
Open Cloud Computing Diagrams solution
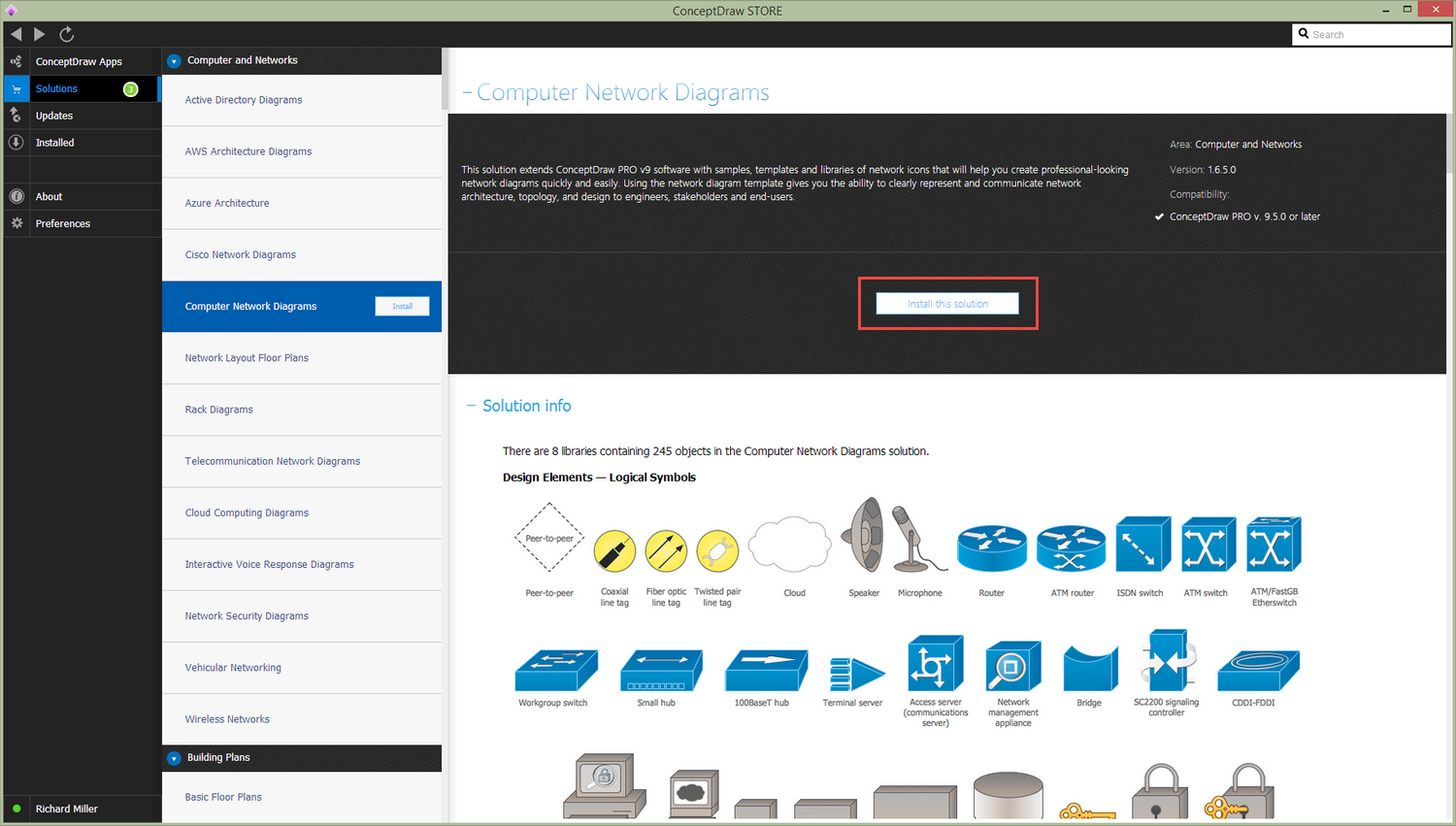point(302,512)
